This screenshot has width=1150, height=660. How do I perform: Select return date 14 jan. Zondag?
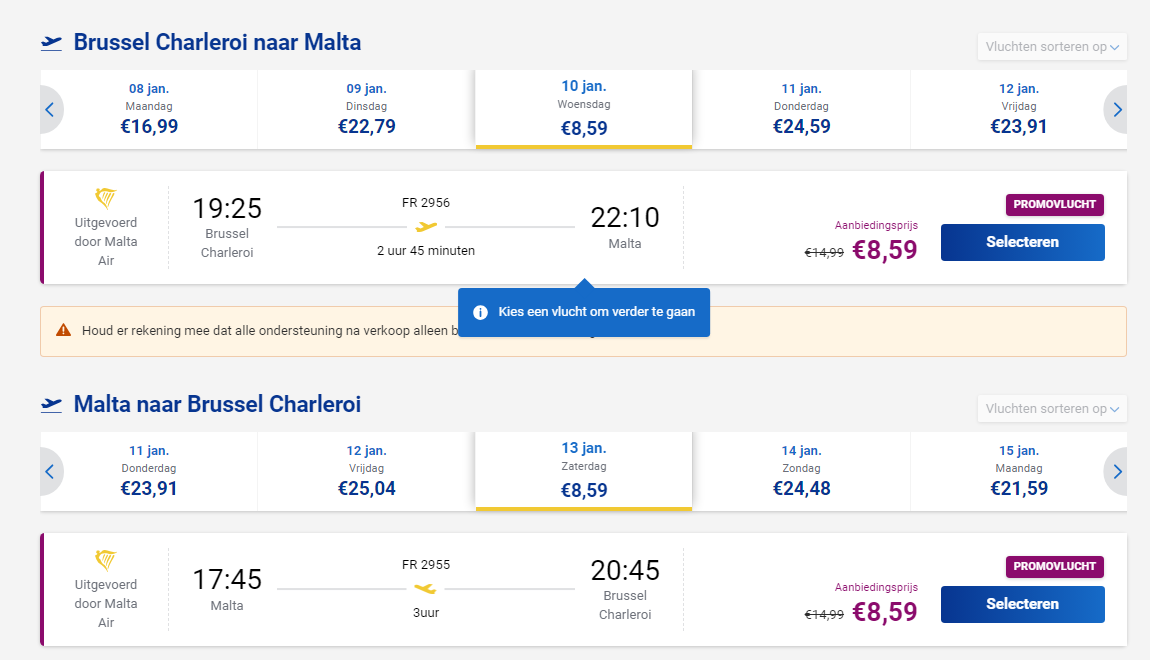tap(801, 471)
